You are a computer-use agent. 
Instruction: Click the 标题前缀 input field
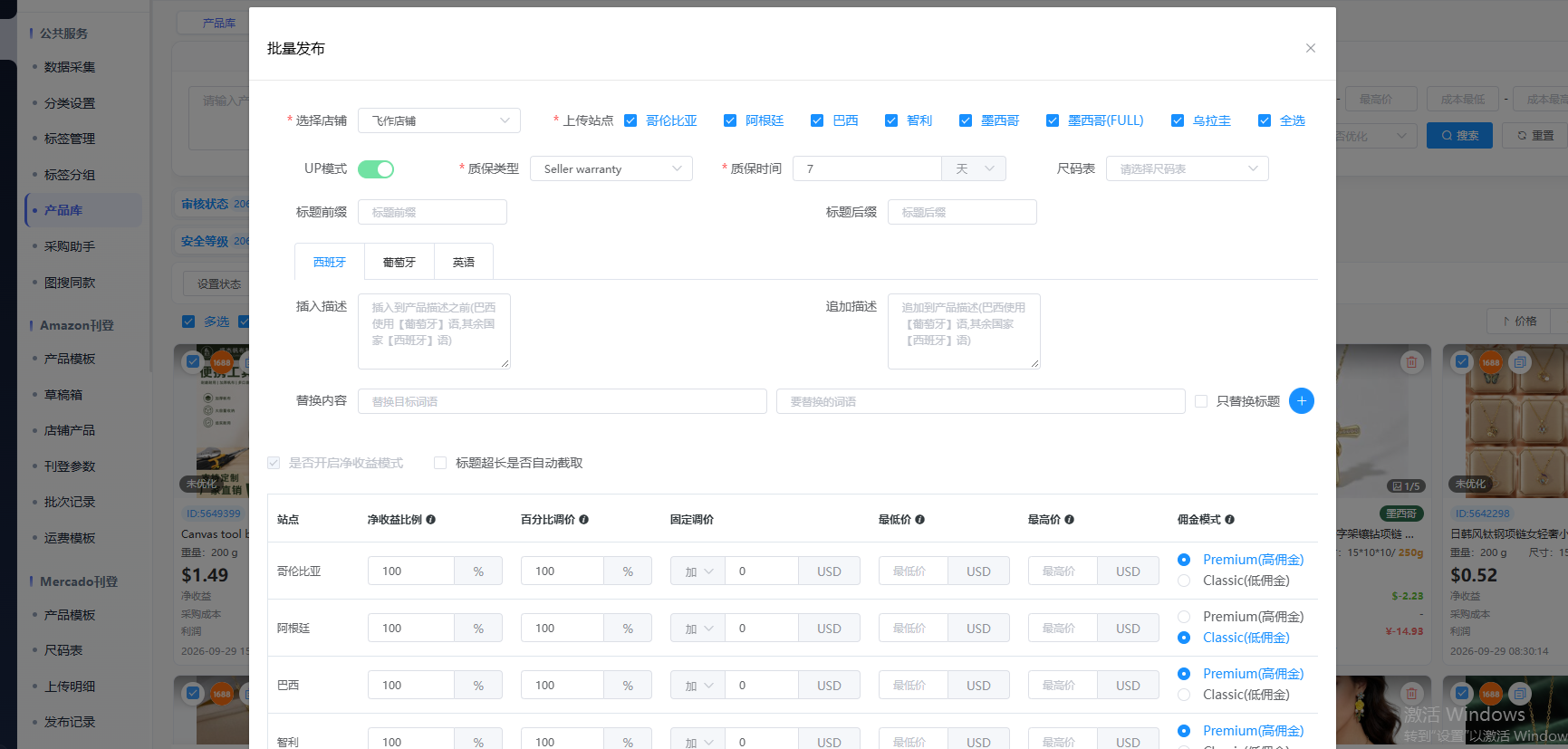432,212
